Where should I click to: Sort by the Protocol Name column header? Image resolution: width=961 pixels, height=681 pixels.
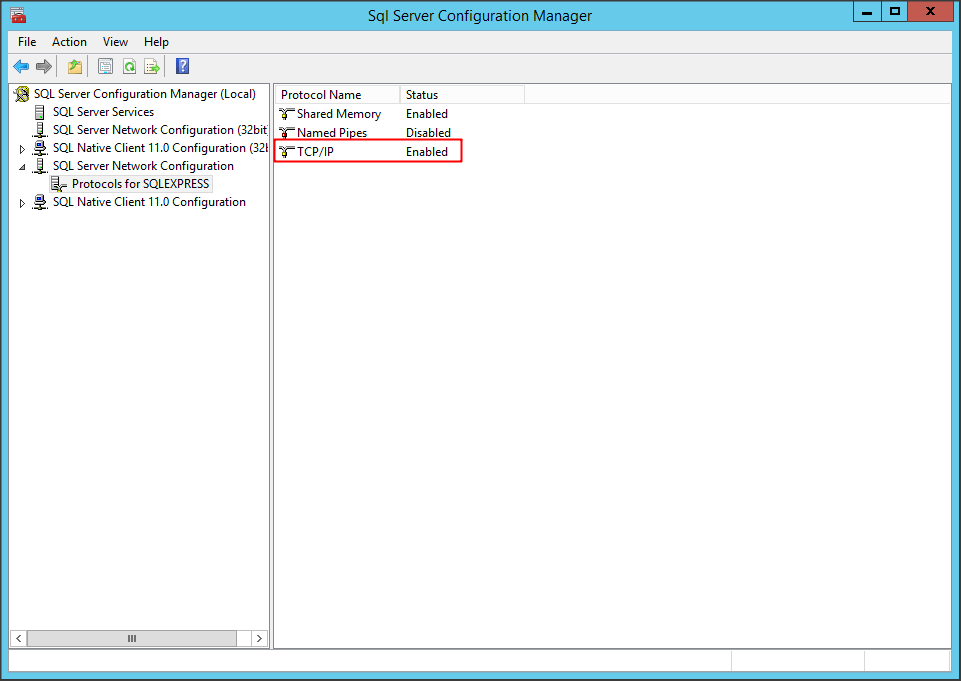coord(337,95)
